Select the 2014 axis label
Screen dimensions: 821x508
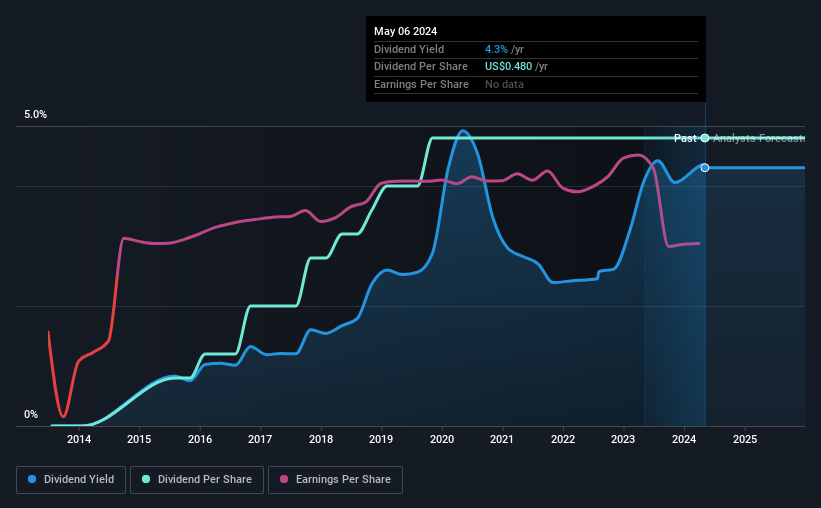tap(79, 439)
